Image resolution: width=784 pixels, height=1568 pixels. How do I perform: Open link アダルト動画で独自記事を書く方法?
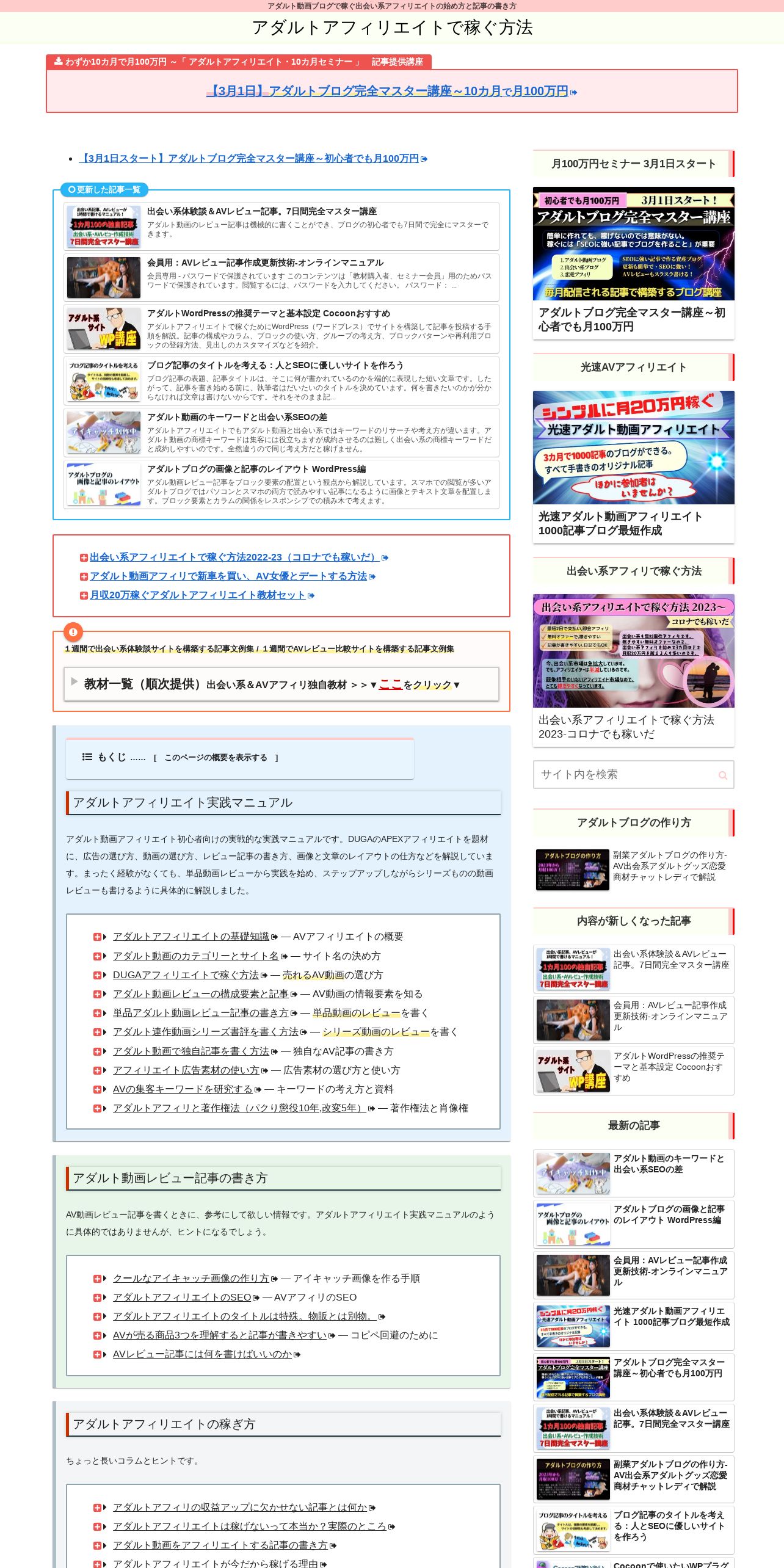tap(191, 1051)
